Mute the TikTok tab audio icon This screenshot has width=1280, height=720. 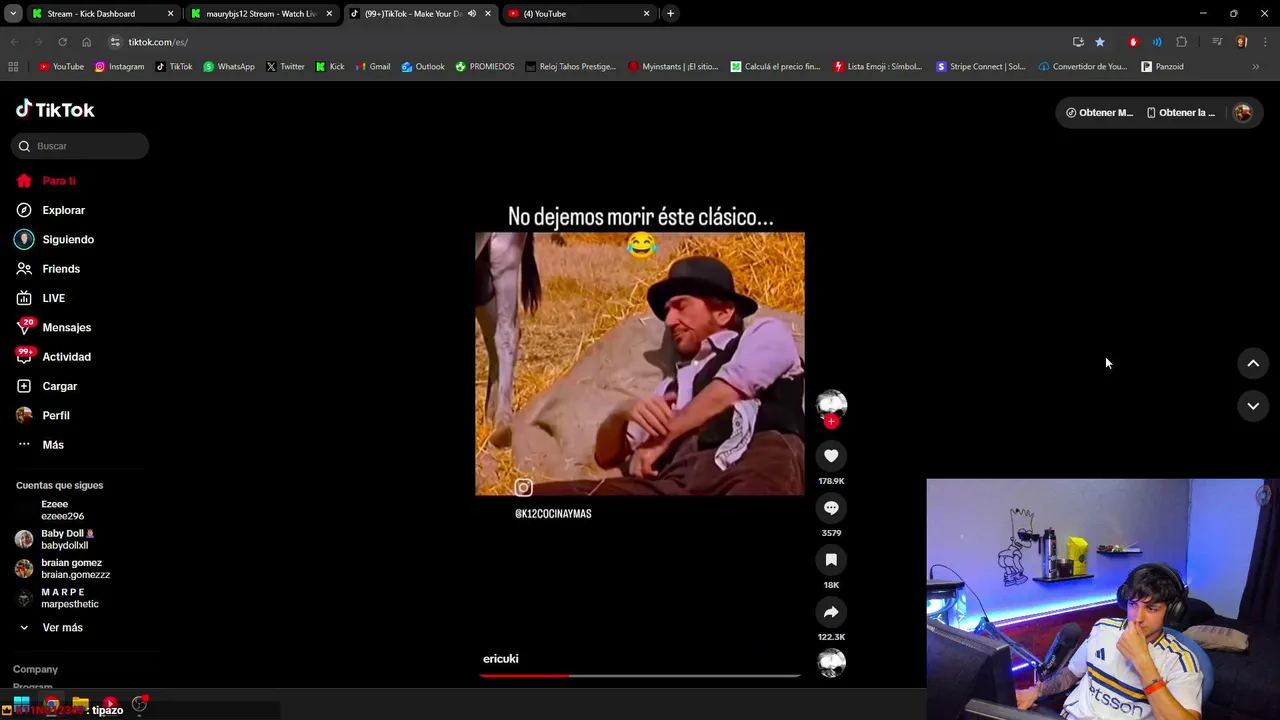click(x=472, y=14)
